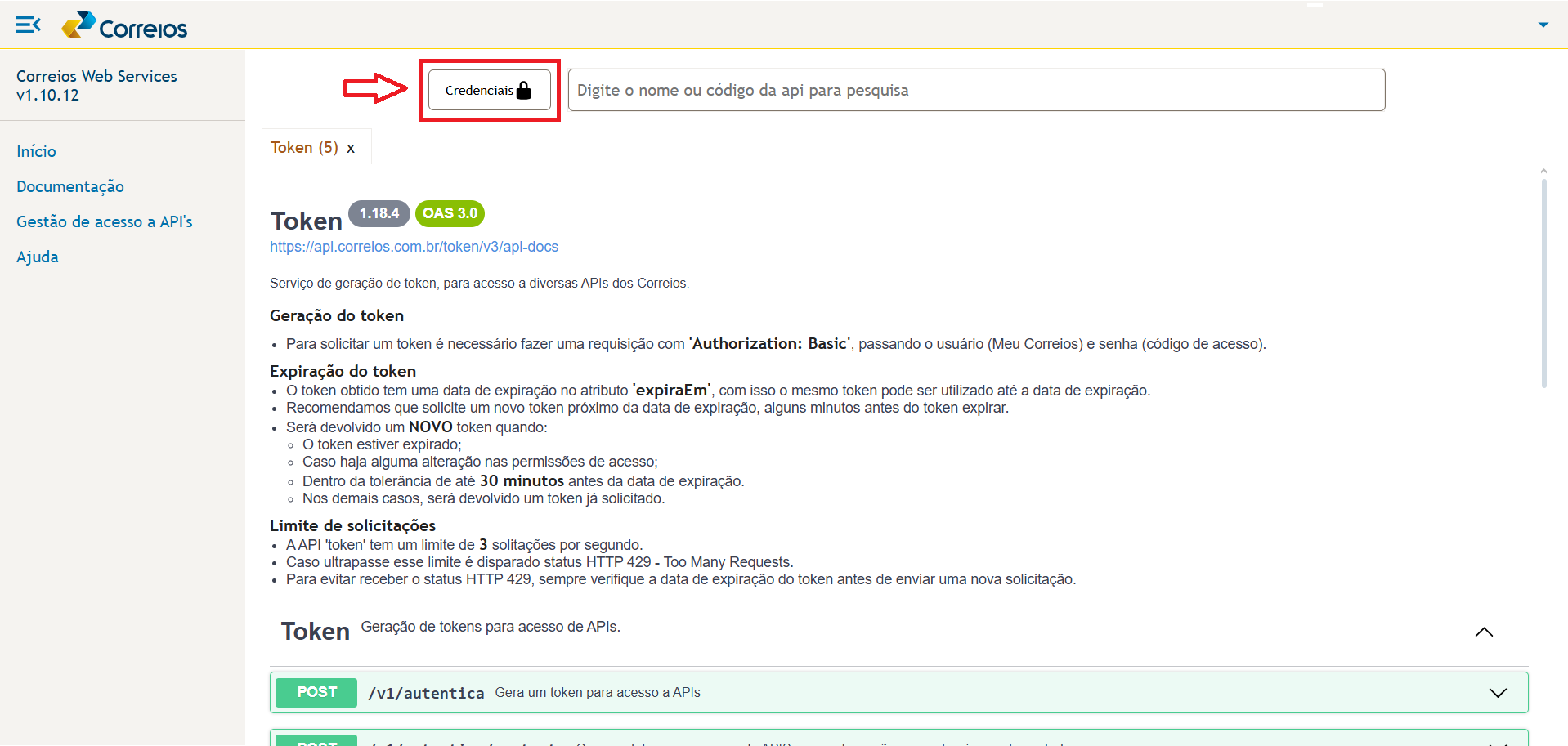This screenshot has width=1568, height=746.
Task: Select the Token (5) tab
Action: (304, 147)
